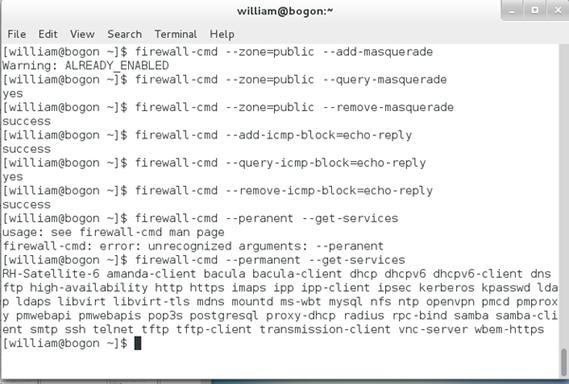This screenshot has height=384, width=569.
Task: Click the 'unrecognized arguments: --peranent' error line
Action: coord(265,246)
